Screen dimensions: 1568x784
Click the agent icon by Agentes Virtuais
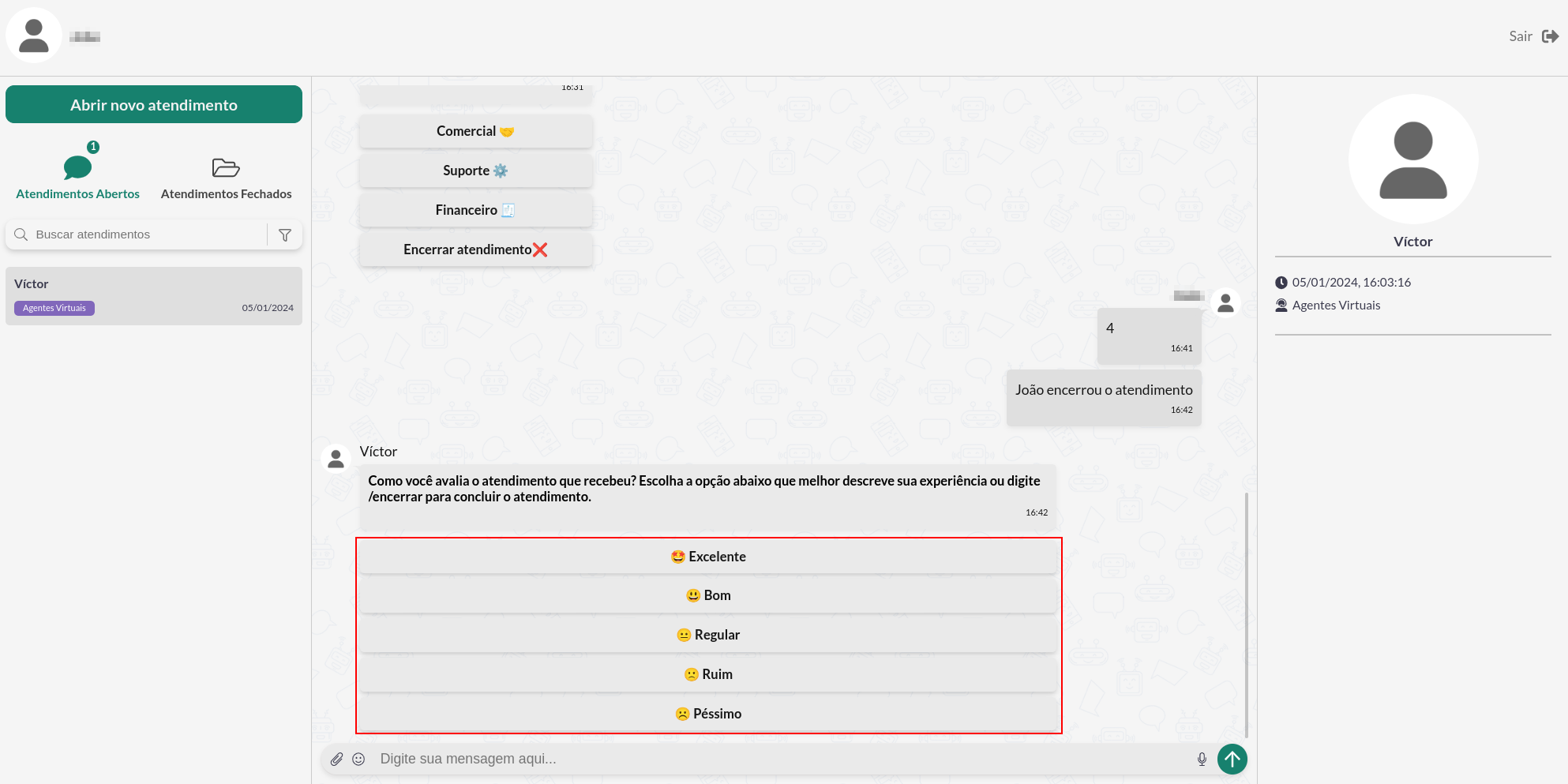[x=1281, y=306]
